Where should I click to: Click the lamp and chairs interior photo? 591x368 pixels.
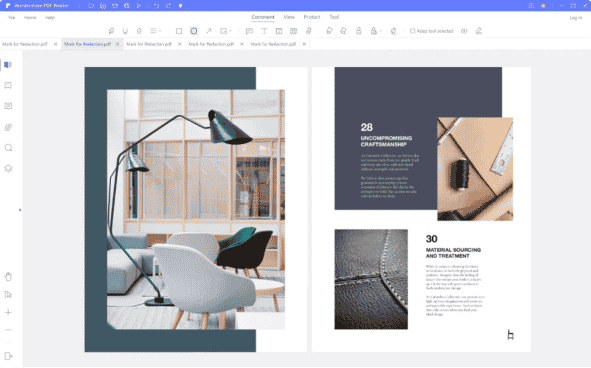[196, 209]
